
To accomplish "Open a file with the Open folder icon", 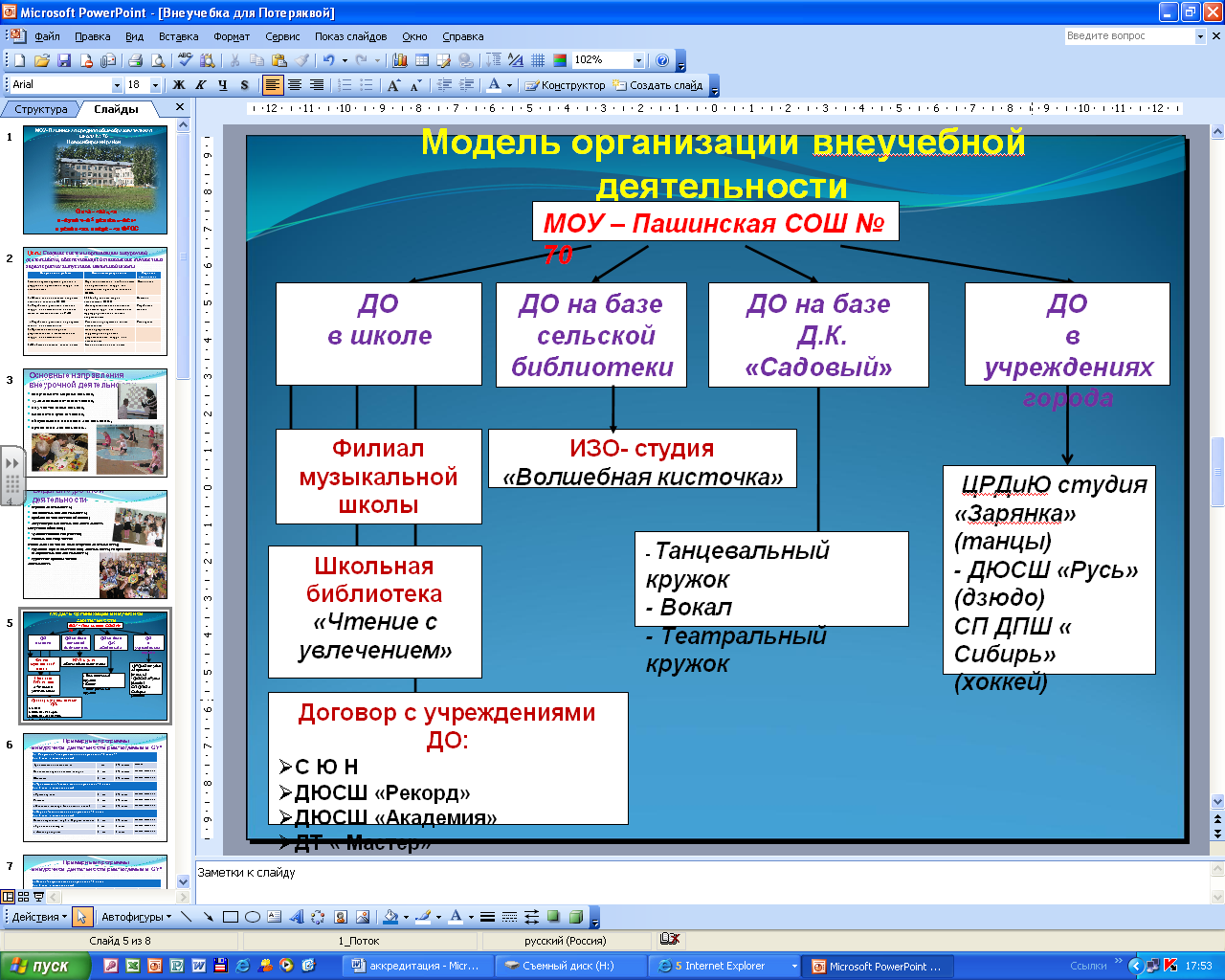I will [x=42, y=60].
